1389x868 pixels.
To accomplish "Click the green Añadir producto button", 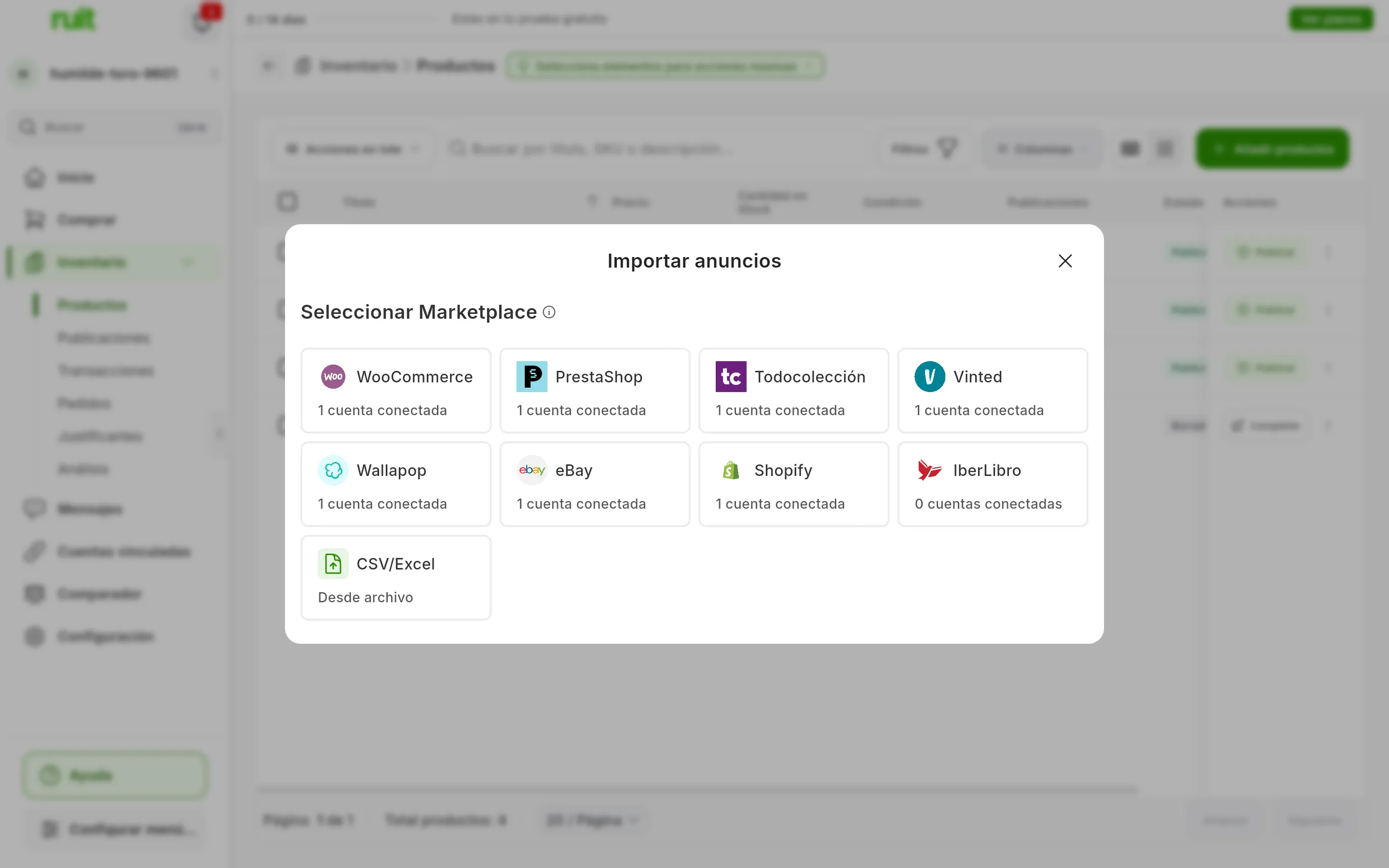I will (1272, 149).
